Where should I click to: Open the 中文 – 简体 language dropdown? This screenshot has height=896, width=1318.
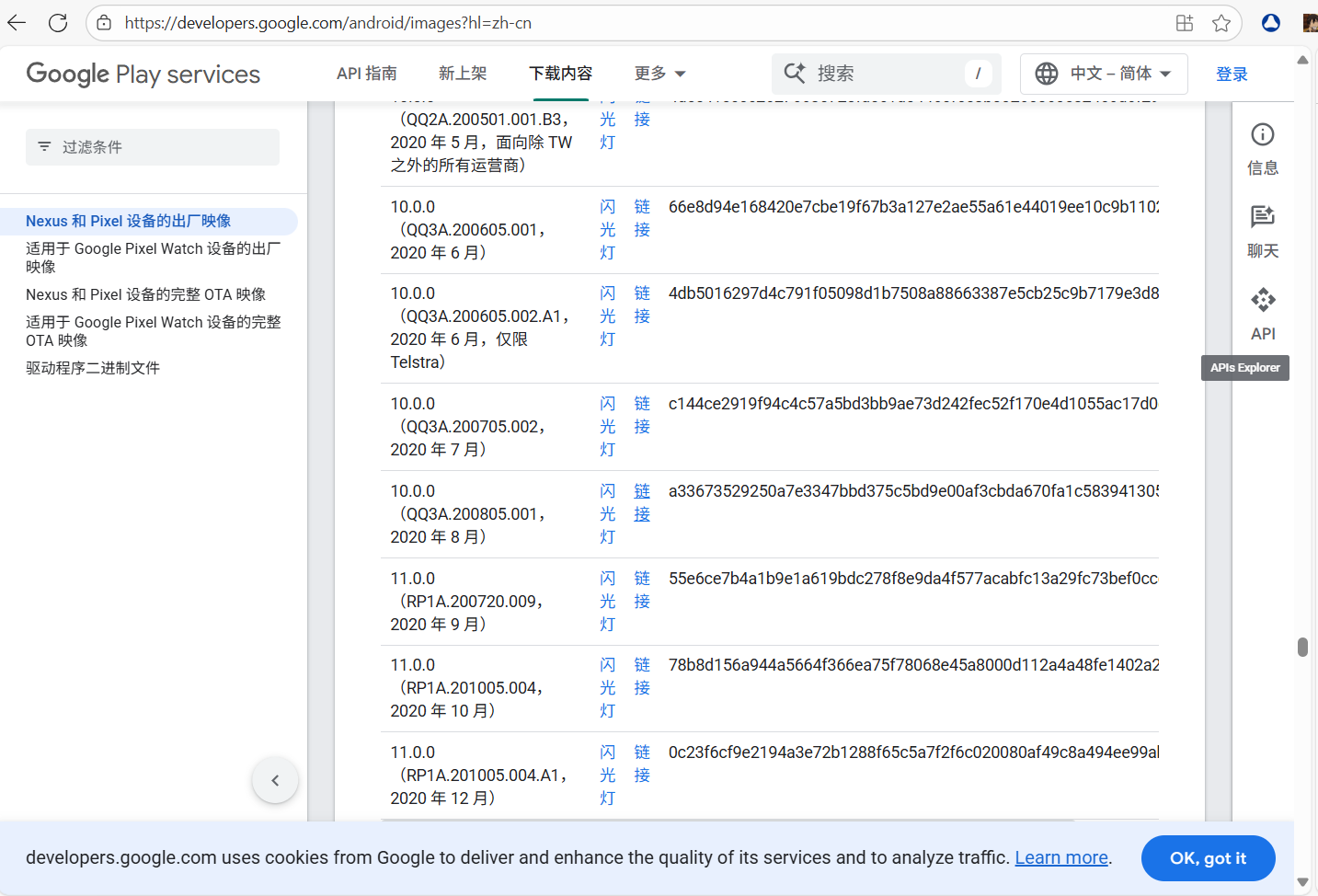click(1104, 74)
